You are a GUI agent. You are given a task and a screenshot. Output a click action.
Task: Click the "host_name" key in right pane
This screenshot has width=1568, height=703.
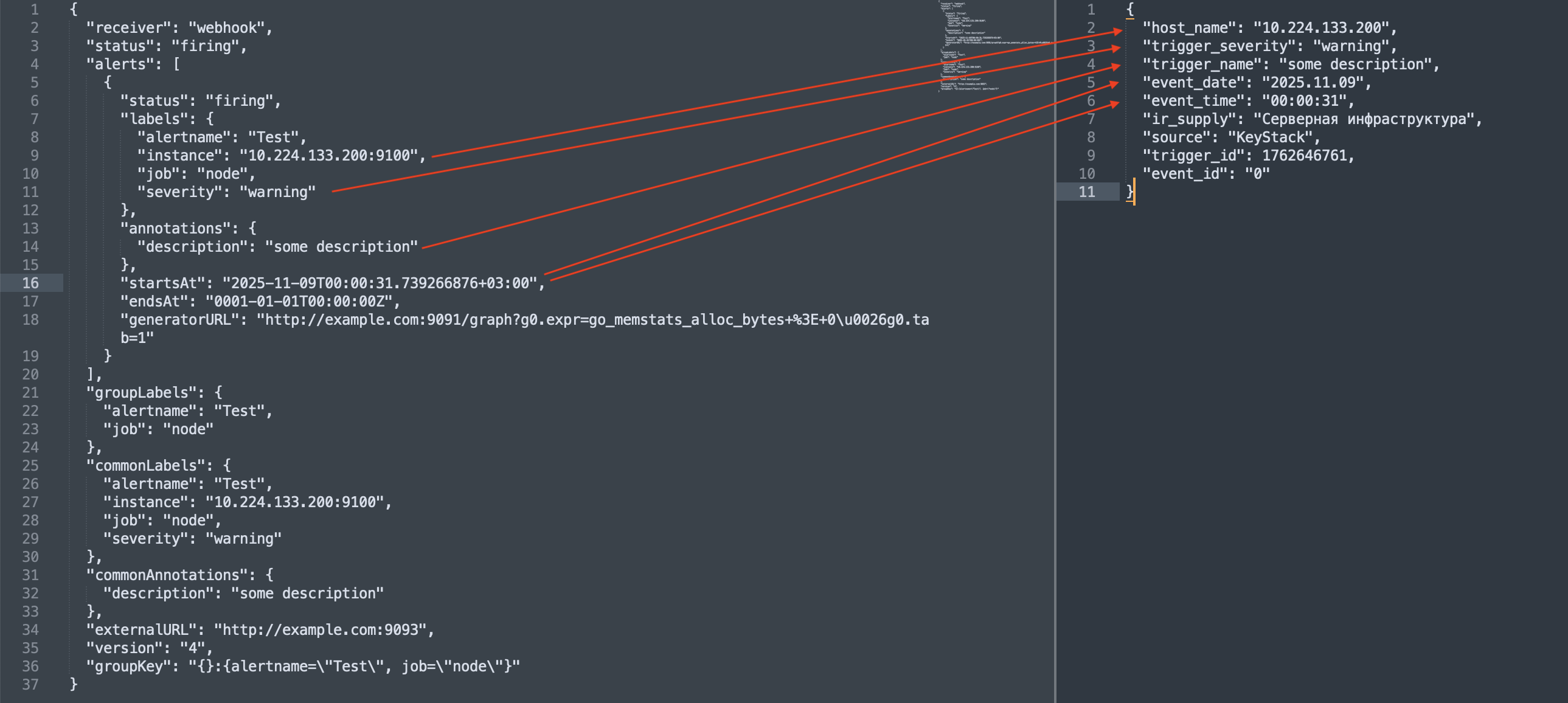click(x=1189, y=27)
